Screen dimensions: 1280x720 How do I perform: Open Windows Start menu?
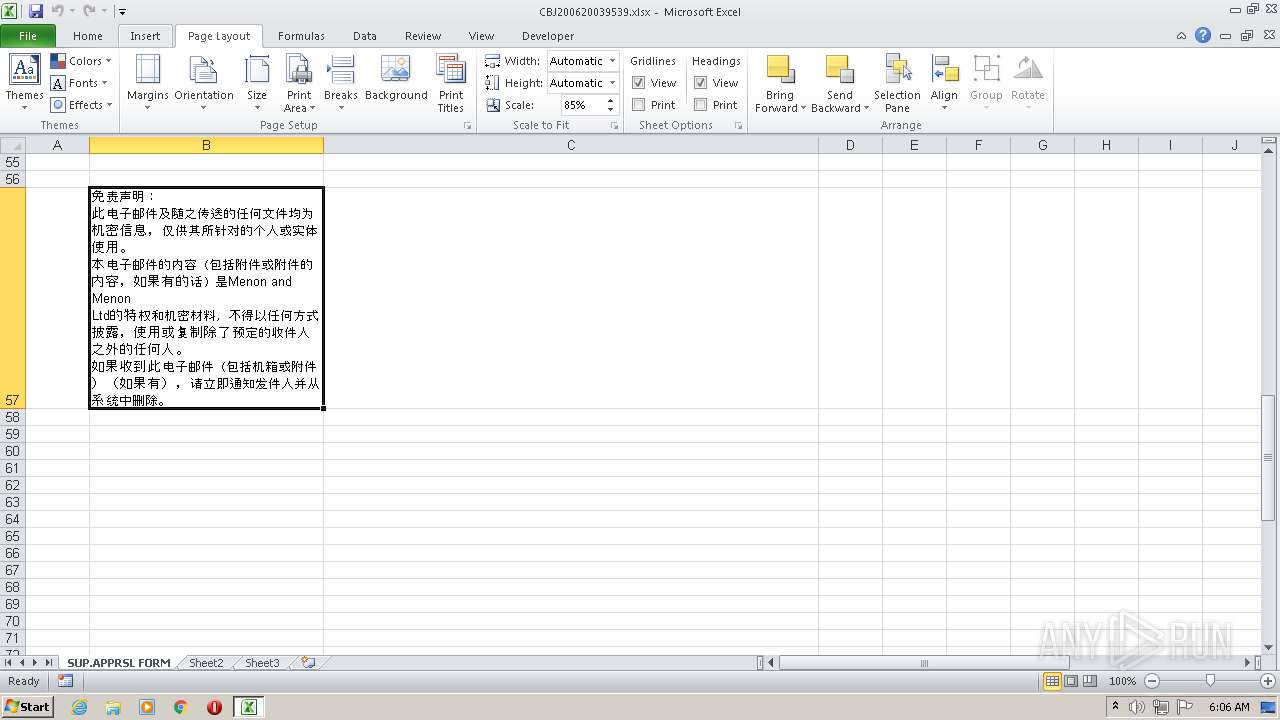point(27,706)
